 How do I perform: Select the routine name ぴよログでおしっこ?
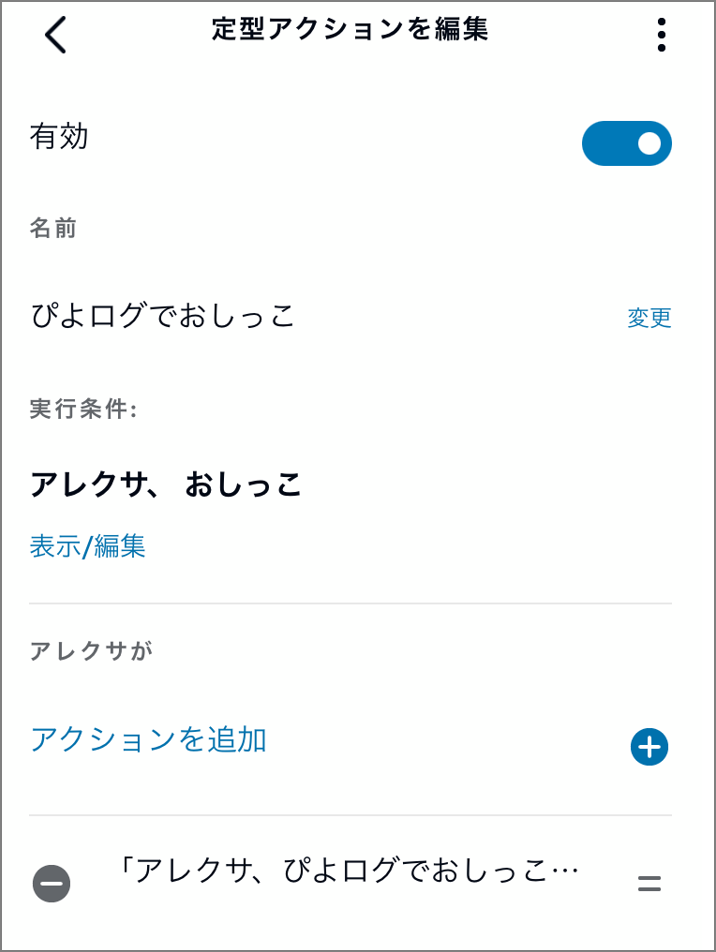point(163,317)
